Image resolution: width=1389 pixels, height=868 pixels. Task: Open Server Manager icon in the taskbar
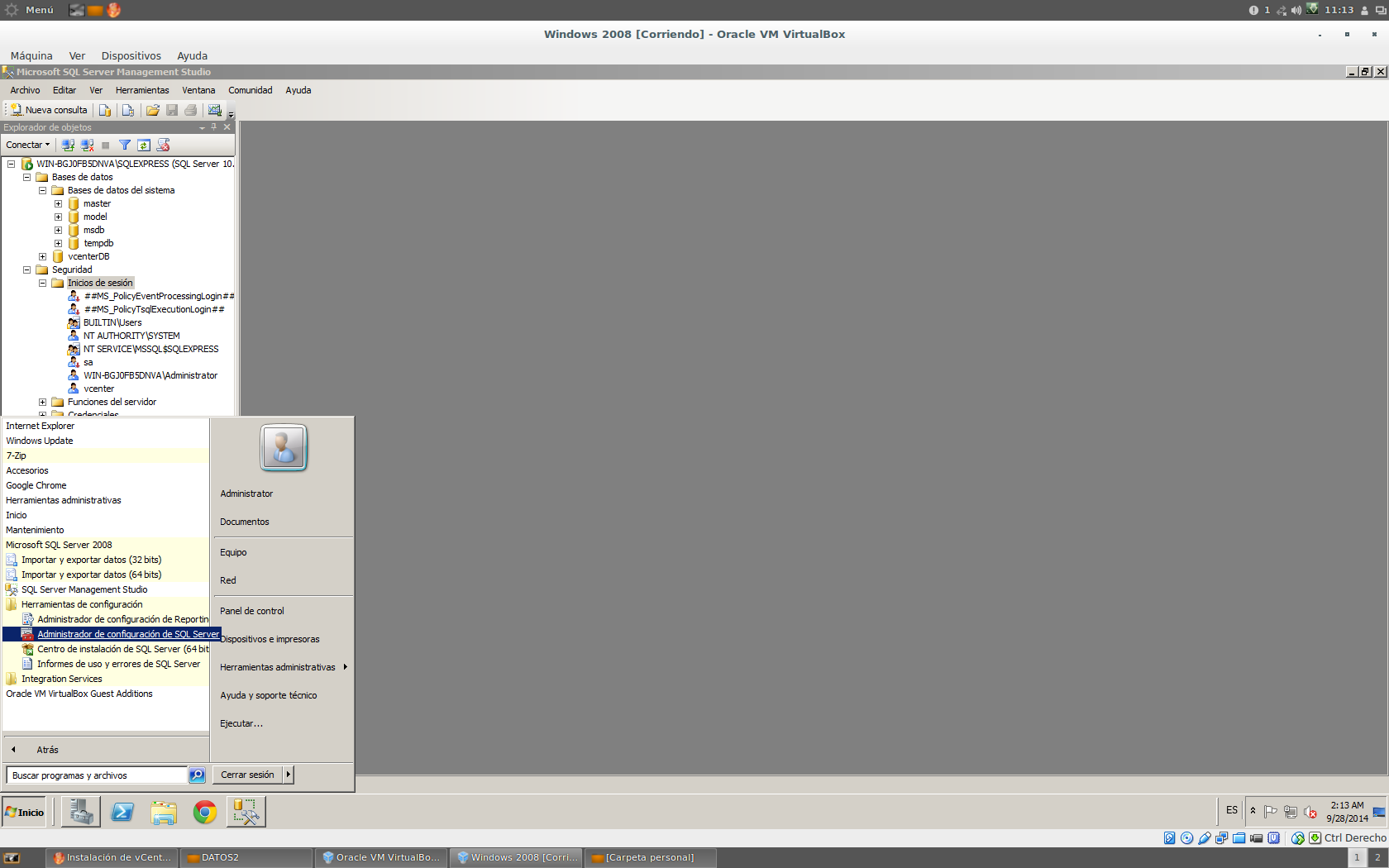coord(81,812)
